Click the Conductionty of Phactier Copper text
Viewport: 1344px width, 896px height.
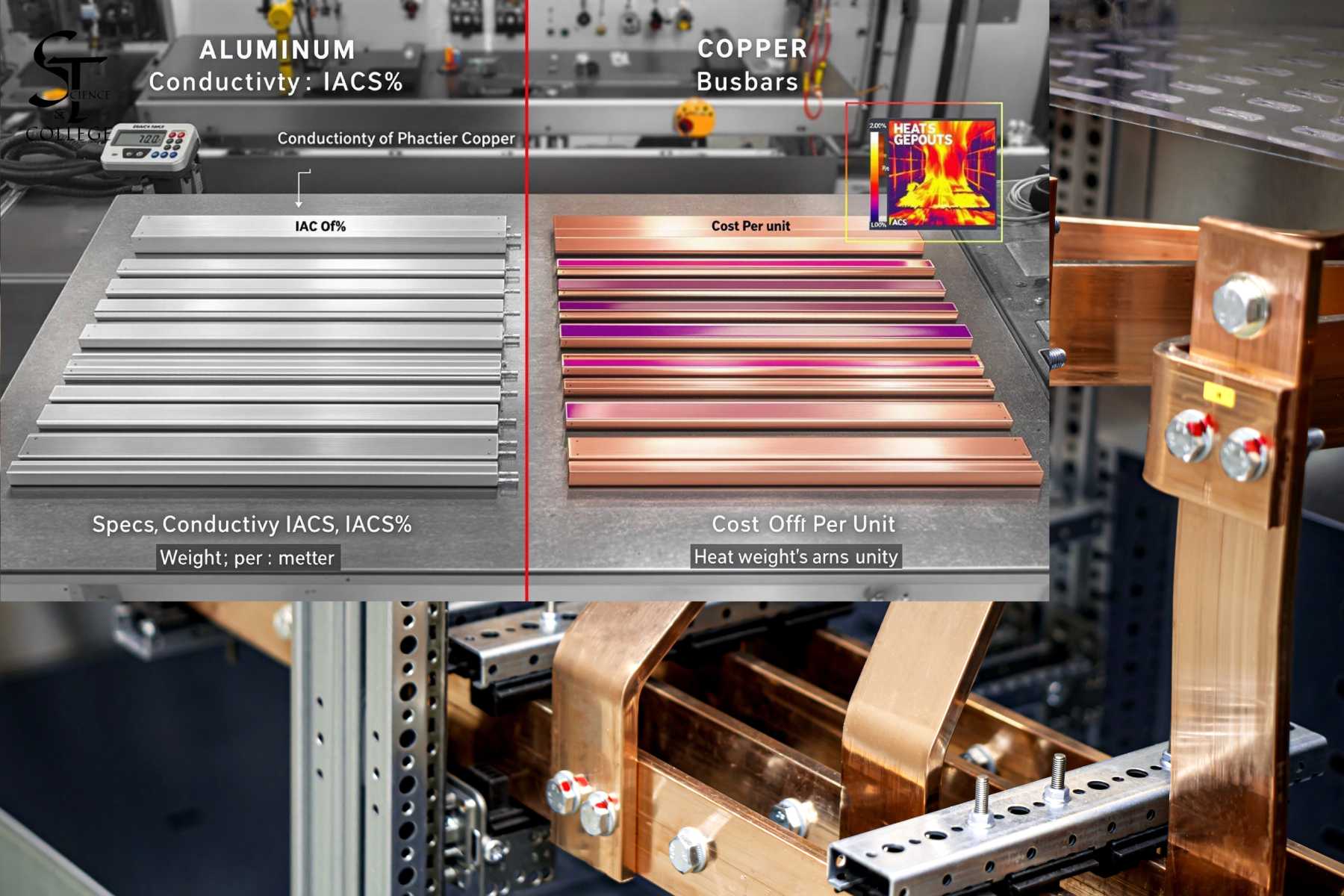[x=396, y=139]
